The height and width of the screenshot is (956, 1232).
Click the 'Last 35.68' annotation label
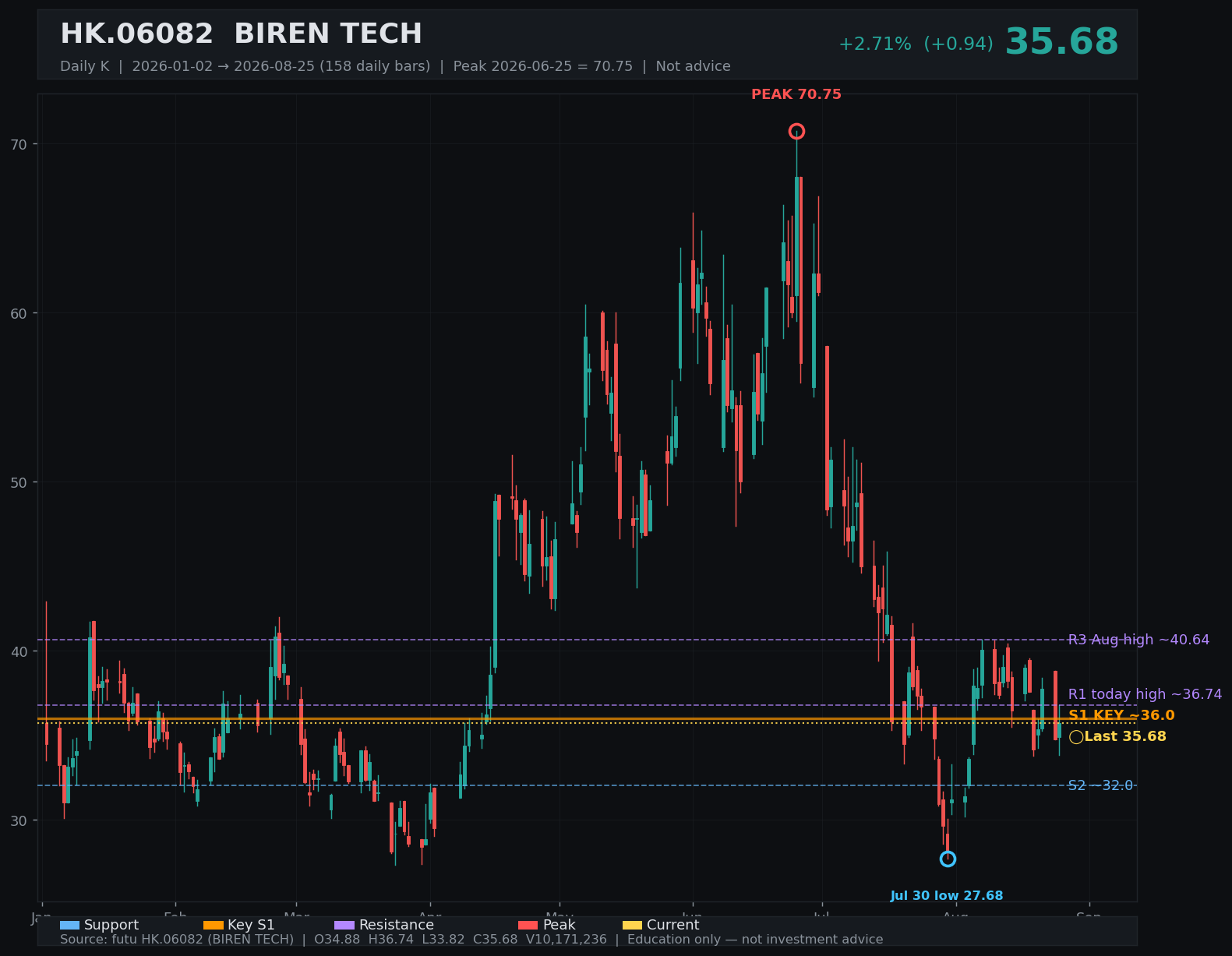[1125, 737]
